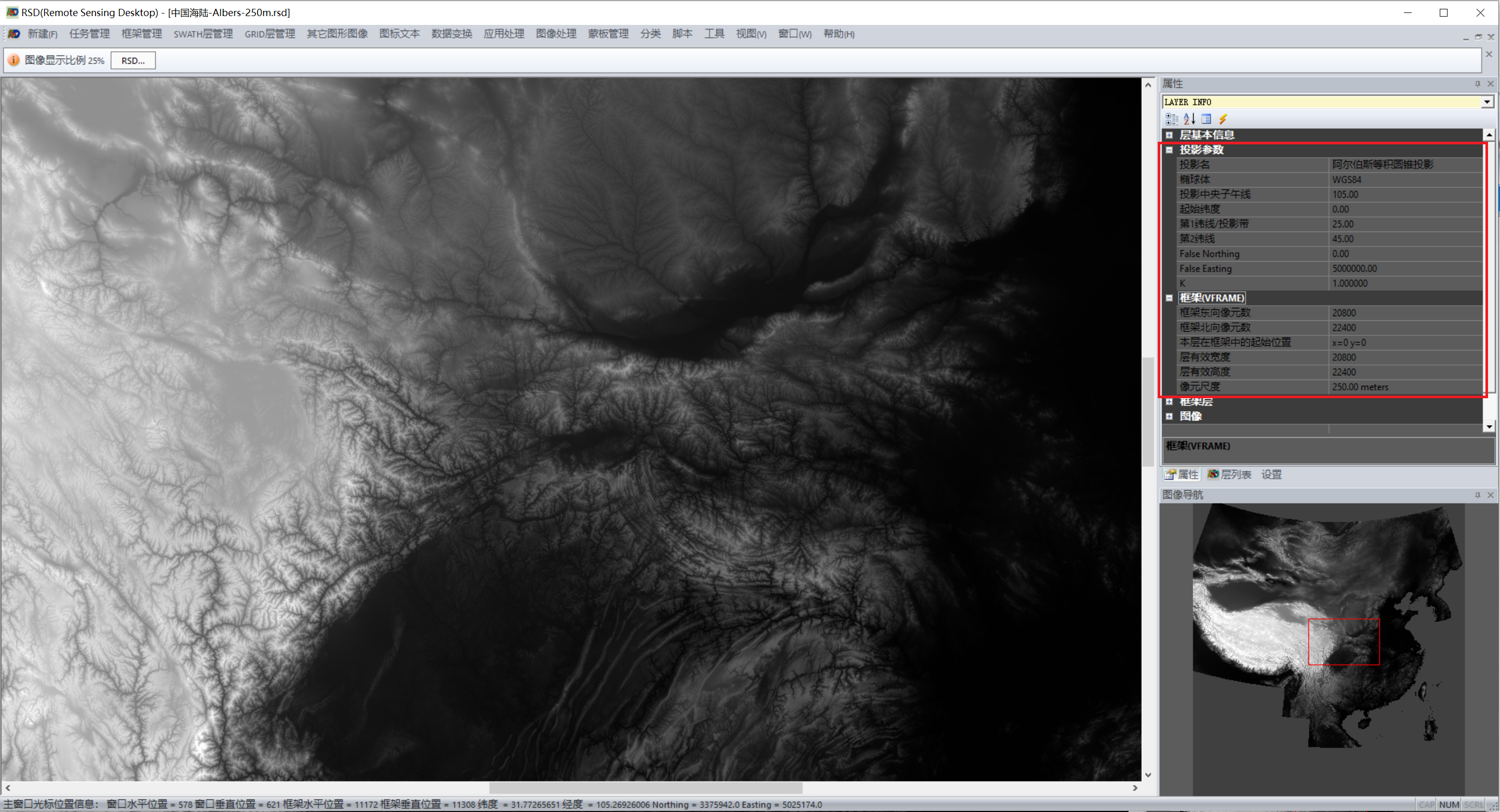Image resolution: width=1500 pixels, height=812 pixels.
Task: Pin the 图像导航 panel with pushpin icon
Action: (1477, 495)
